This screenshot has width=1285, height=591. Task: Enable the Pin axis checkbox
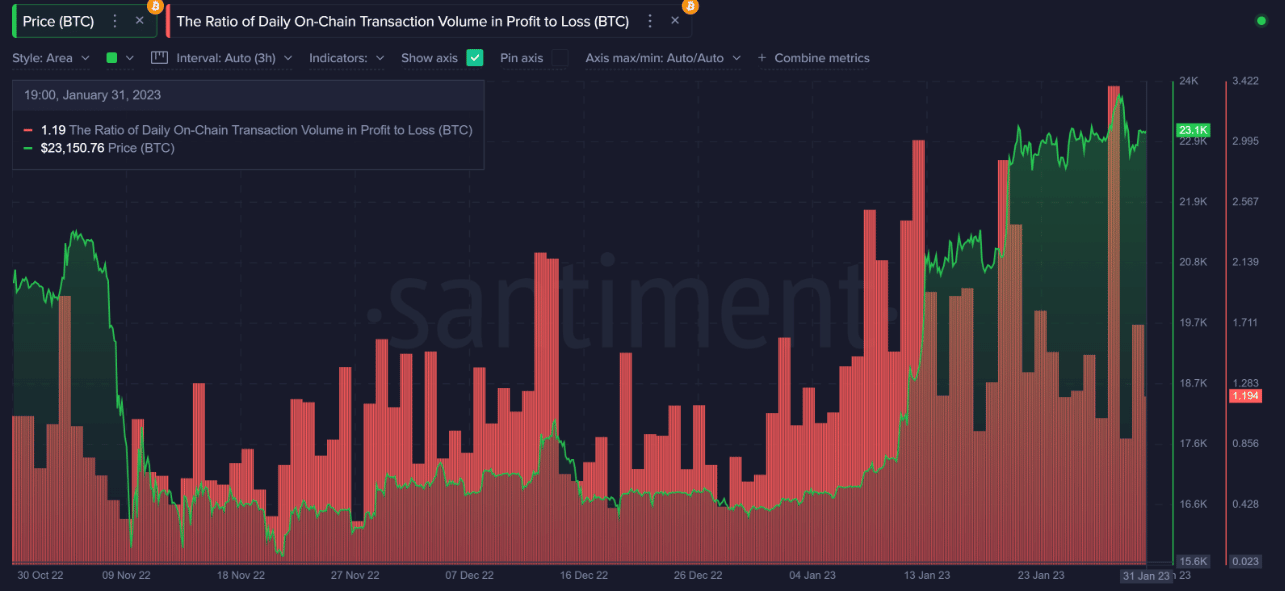click(x=560, y=58)
